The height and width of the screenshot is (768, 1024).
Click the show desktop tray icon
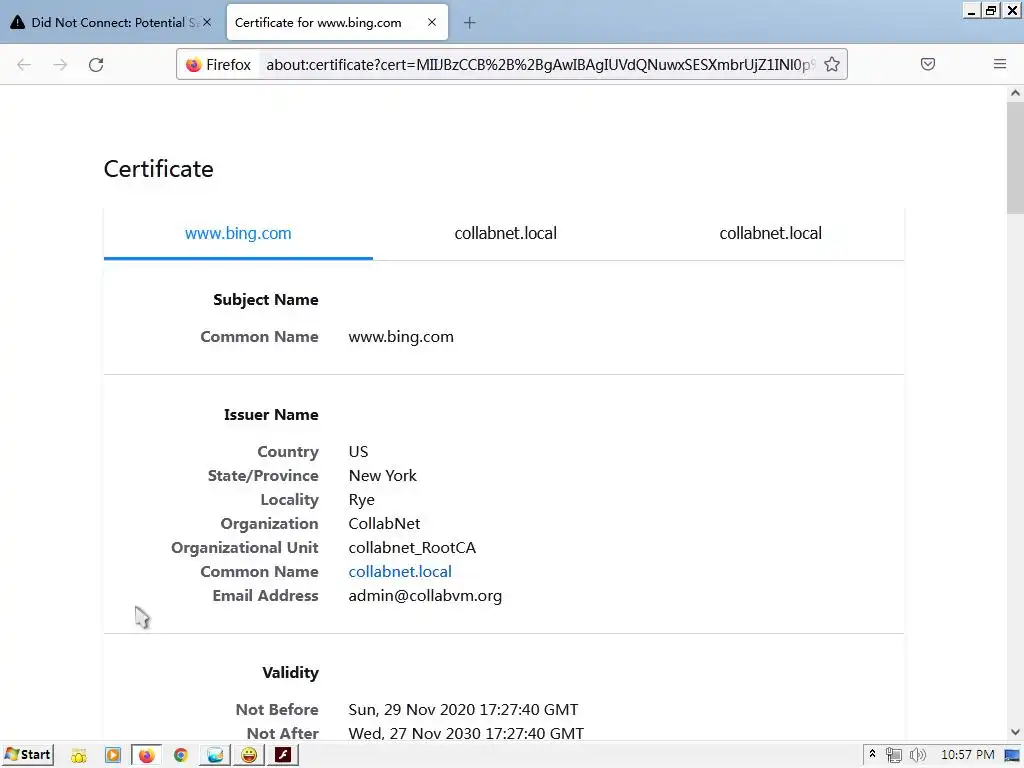(x=1012, y=756)
